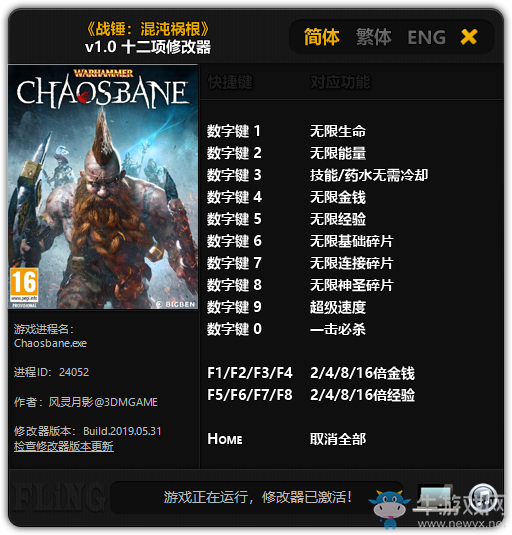Enable 无限金钱 cheat

pos(338,197)
